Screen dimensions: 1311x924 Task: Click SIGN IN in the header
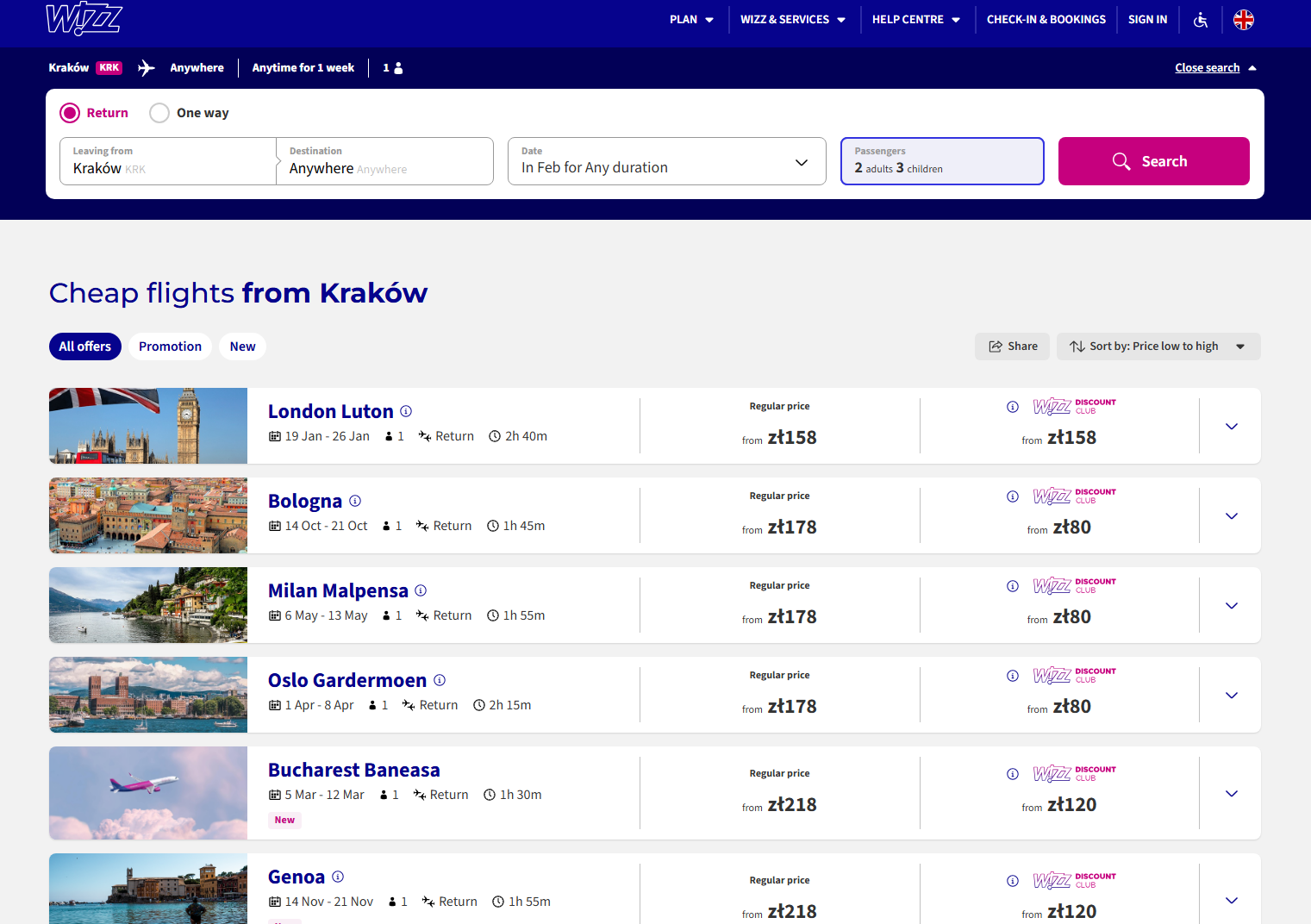click(1148, 20)
